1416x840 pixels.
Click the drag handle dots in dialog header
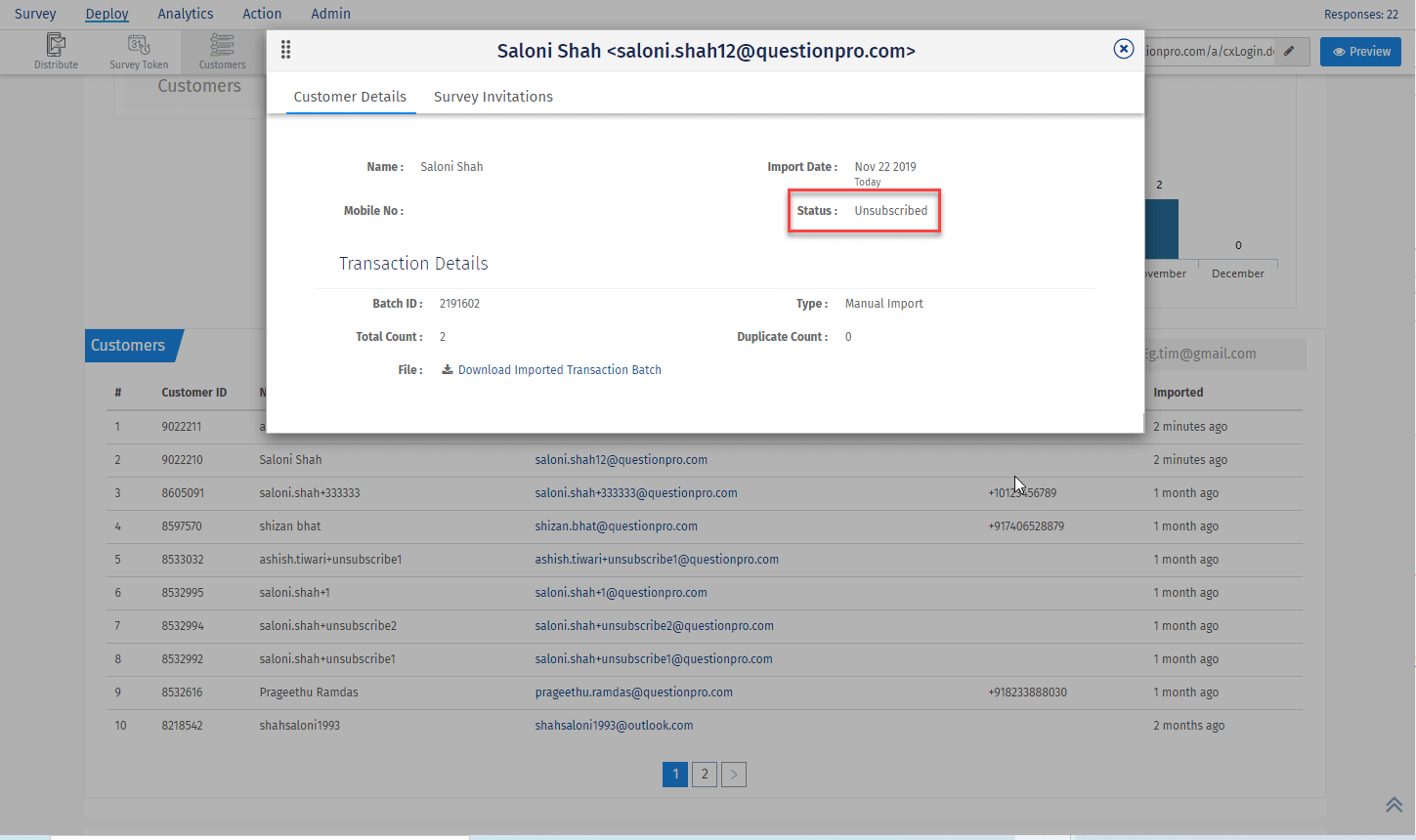(x=286, y=50)
